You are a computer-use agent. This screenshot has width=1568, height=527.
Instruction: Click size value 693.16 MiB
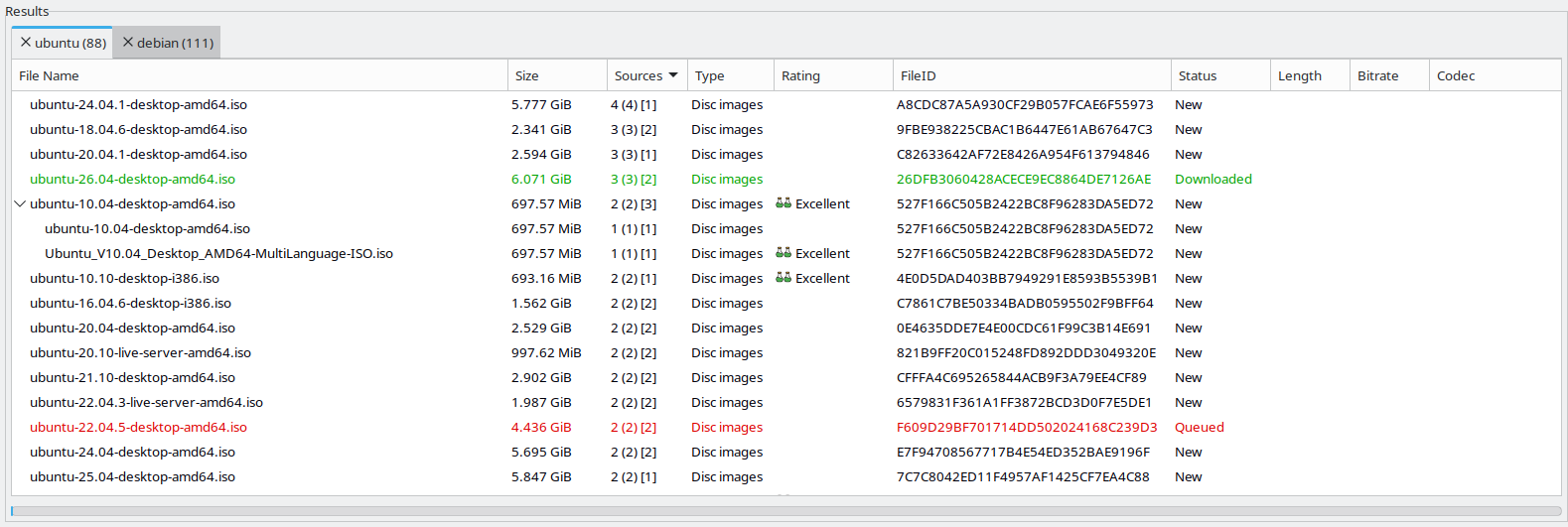click(x=546, y=278)
